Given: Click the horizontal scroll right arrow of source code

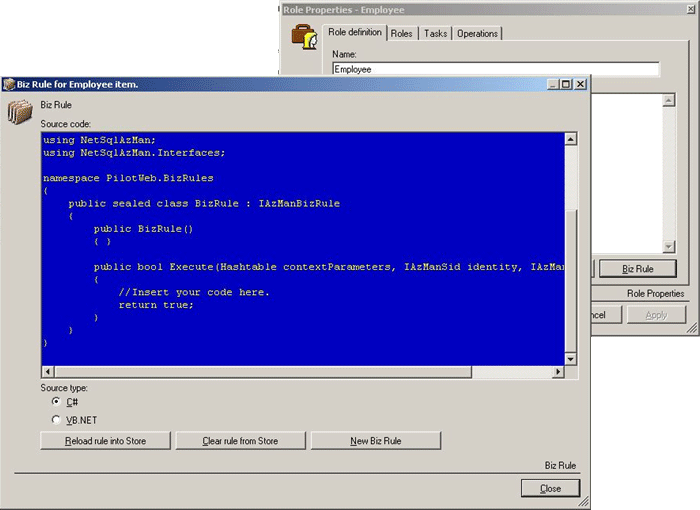Looking at the screenshot, I should click(558, 372).
